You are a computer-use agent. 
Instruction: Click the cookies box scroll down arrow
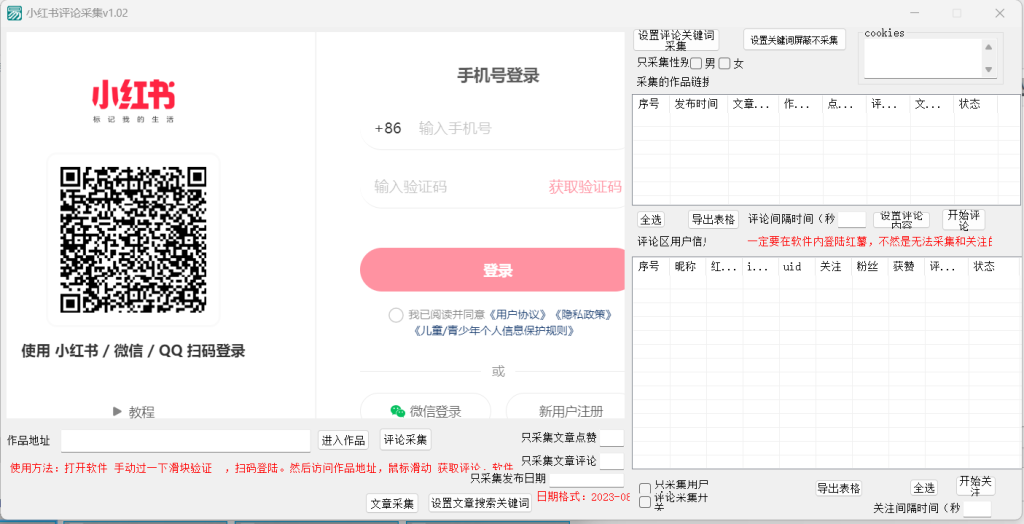988,69
